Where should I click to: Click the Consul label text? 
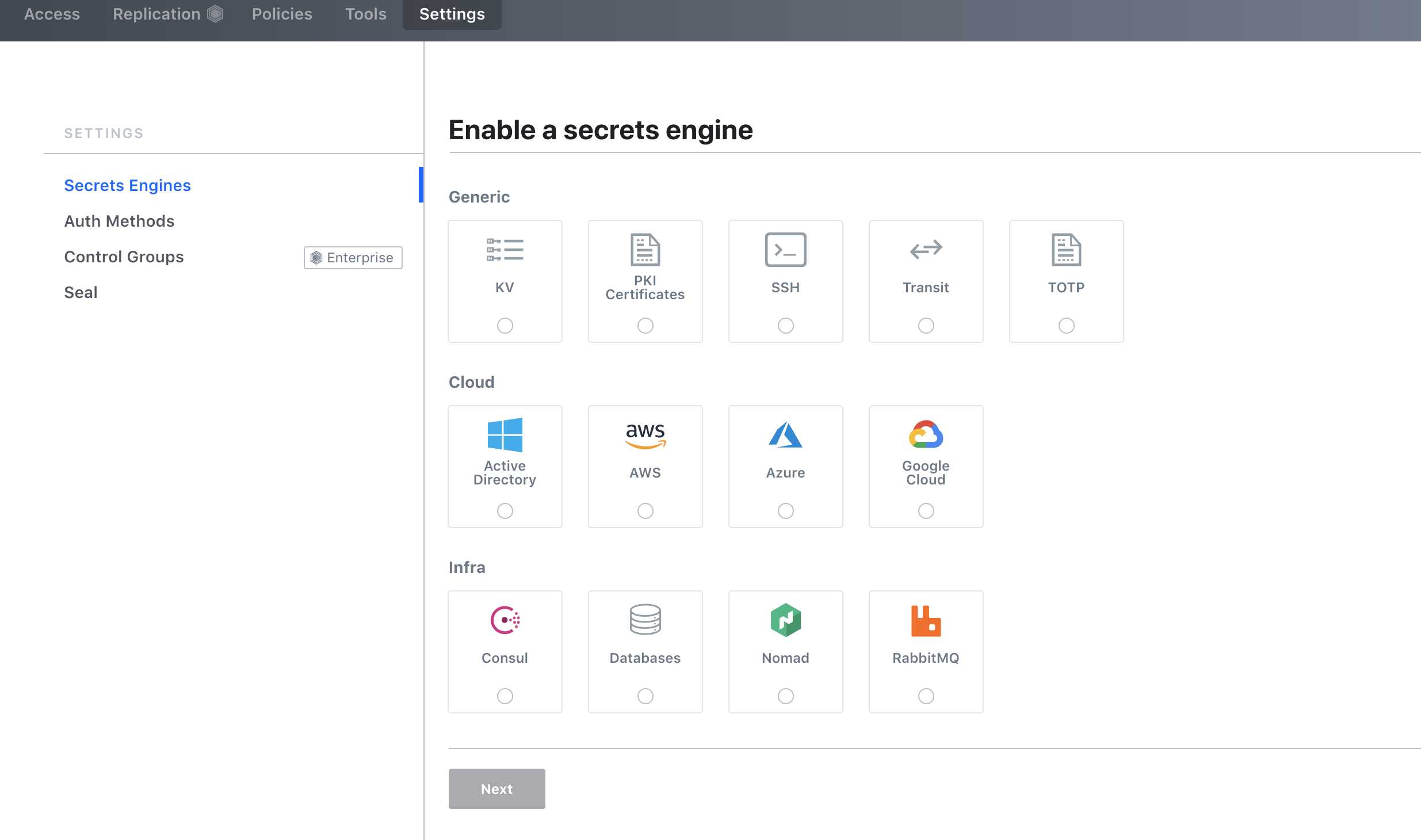point(505,658)
